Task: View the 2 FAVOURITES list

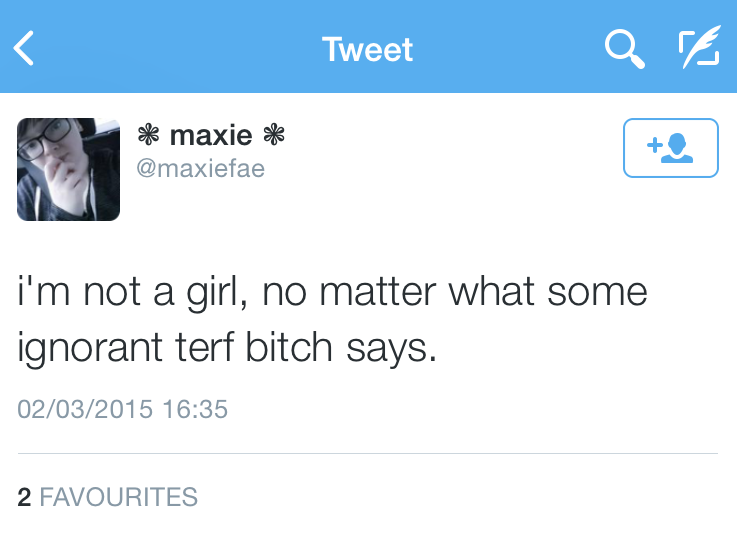Action: (x=108, y=497)
